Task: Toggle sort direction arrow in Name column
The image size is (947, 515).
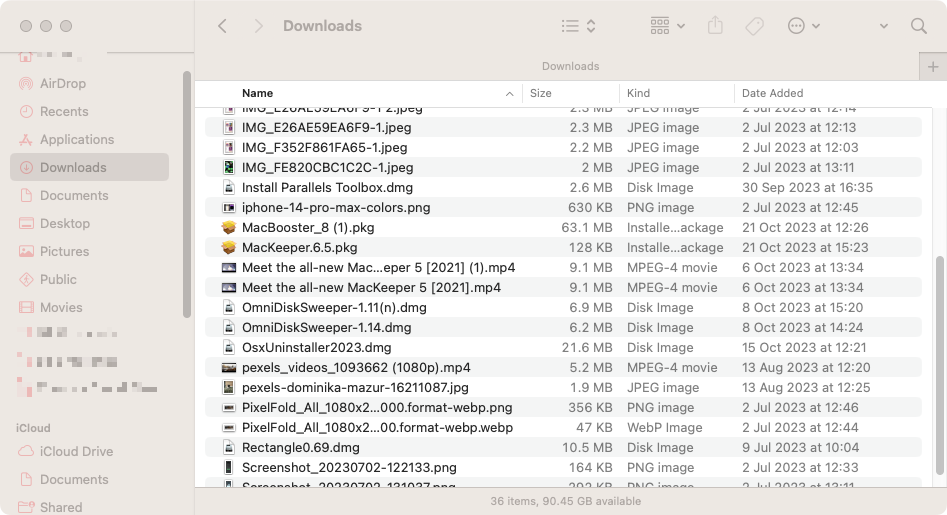Action: pyautogui.click(x=509, y=94)
